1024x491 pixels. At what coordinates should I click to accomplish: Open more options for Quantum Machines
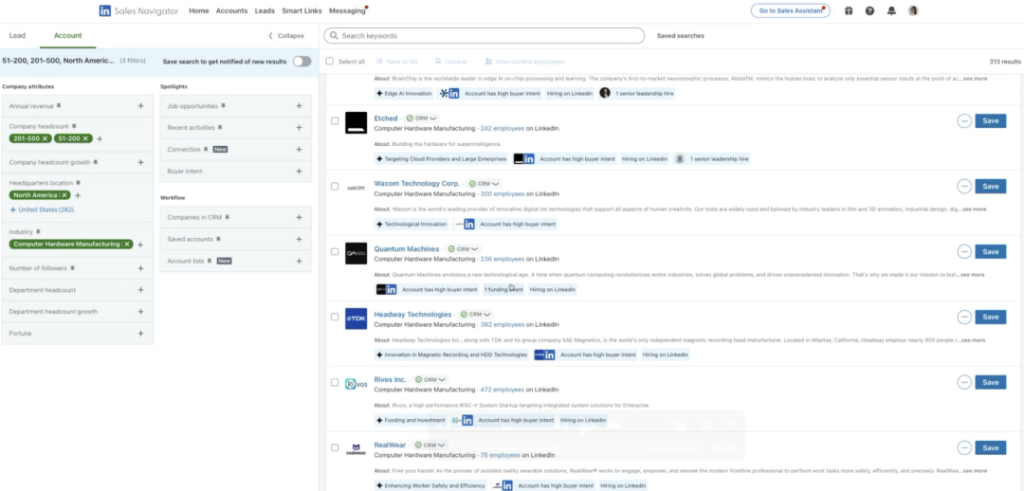964,251
